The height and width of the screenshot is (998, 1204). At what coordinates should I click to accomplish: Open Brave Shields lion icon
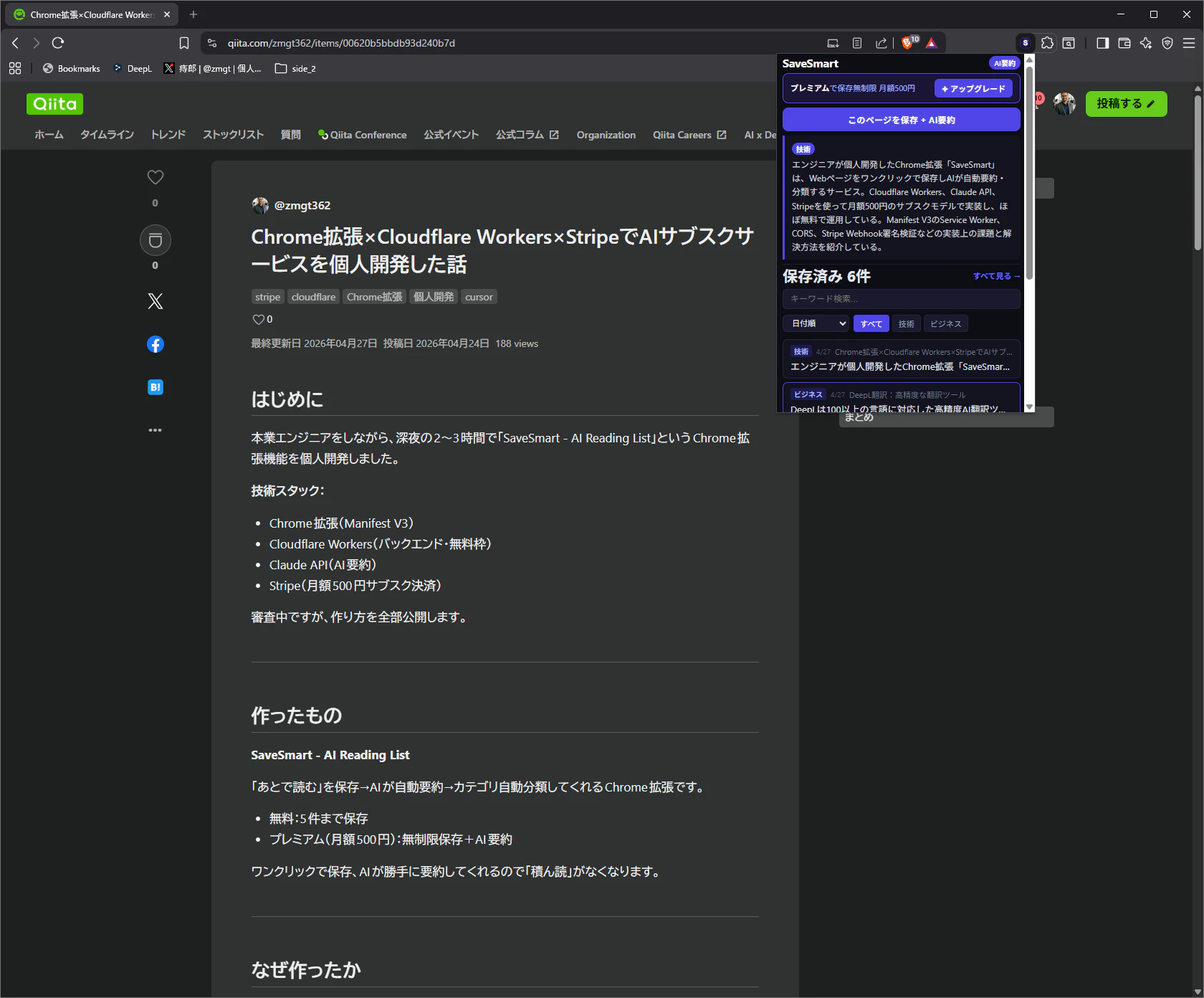point(908,43)
